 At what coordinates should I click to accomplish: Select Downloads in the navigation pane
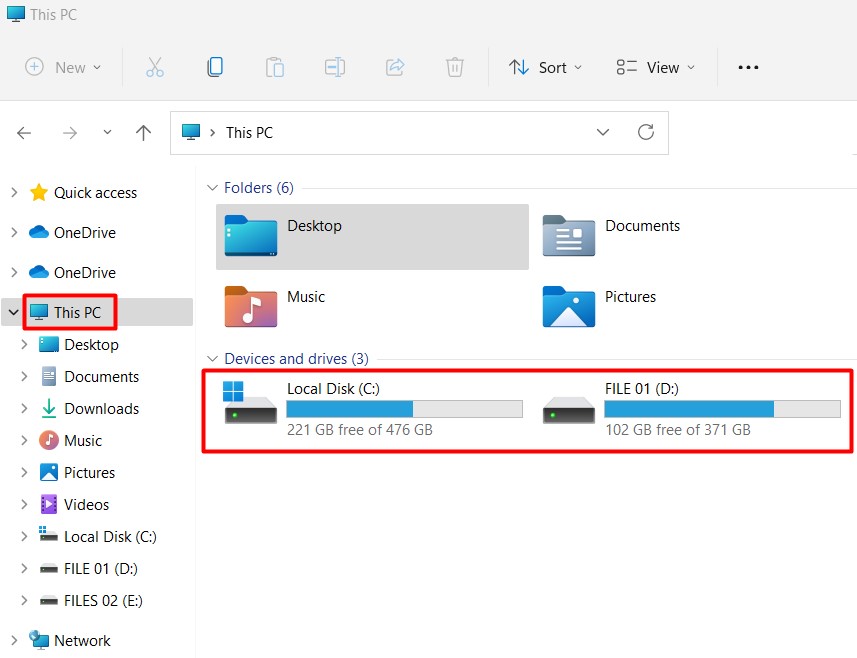101,409
